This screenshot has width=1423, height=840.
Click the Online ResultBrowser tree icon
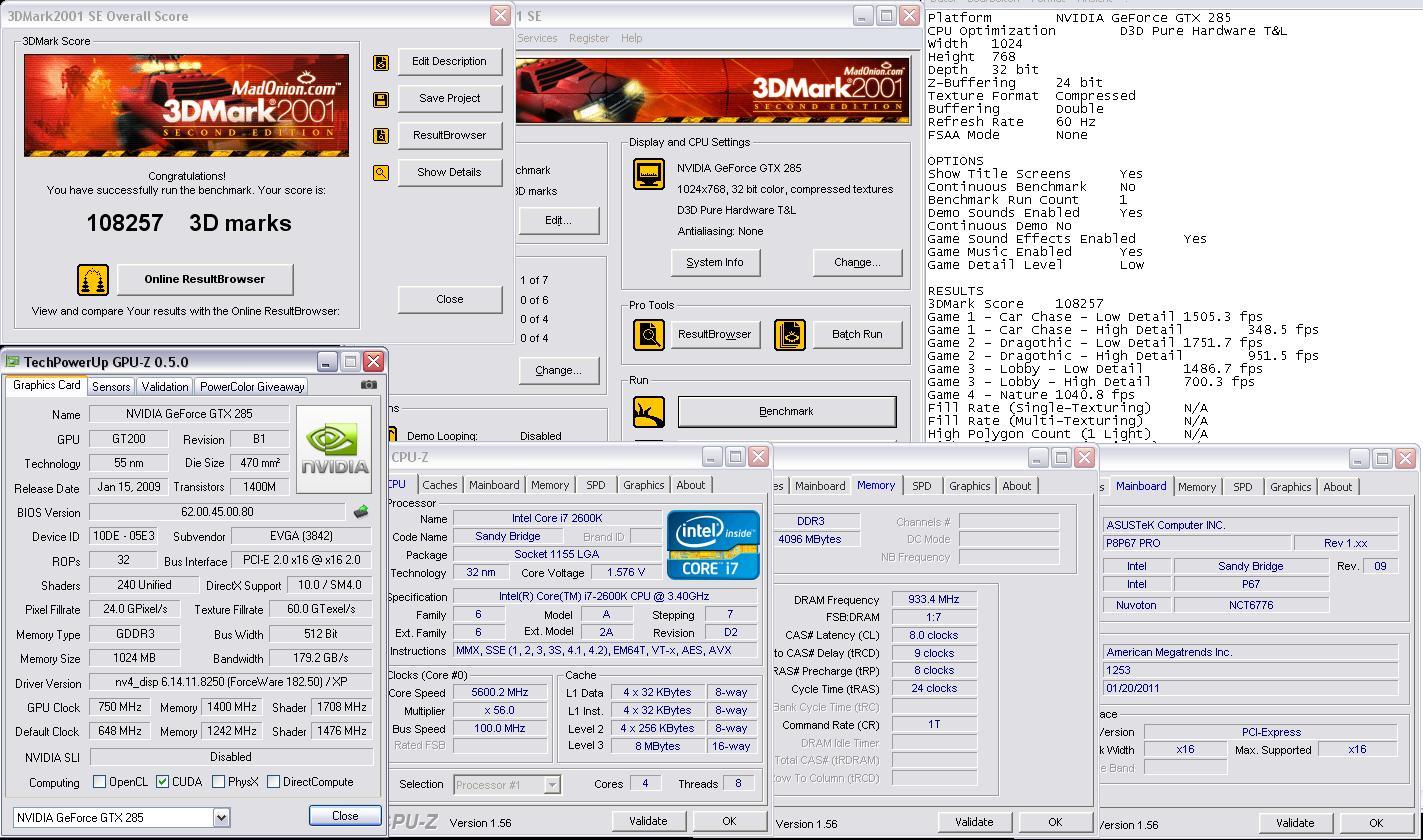point(93,280)
